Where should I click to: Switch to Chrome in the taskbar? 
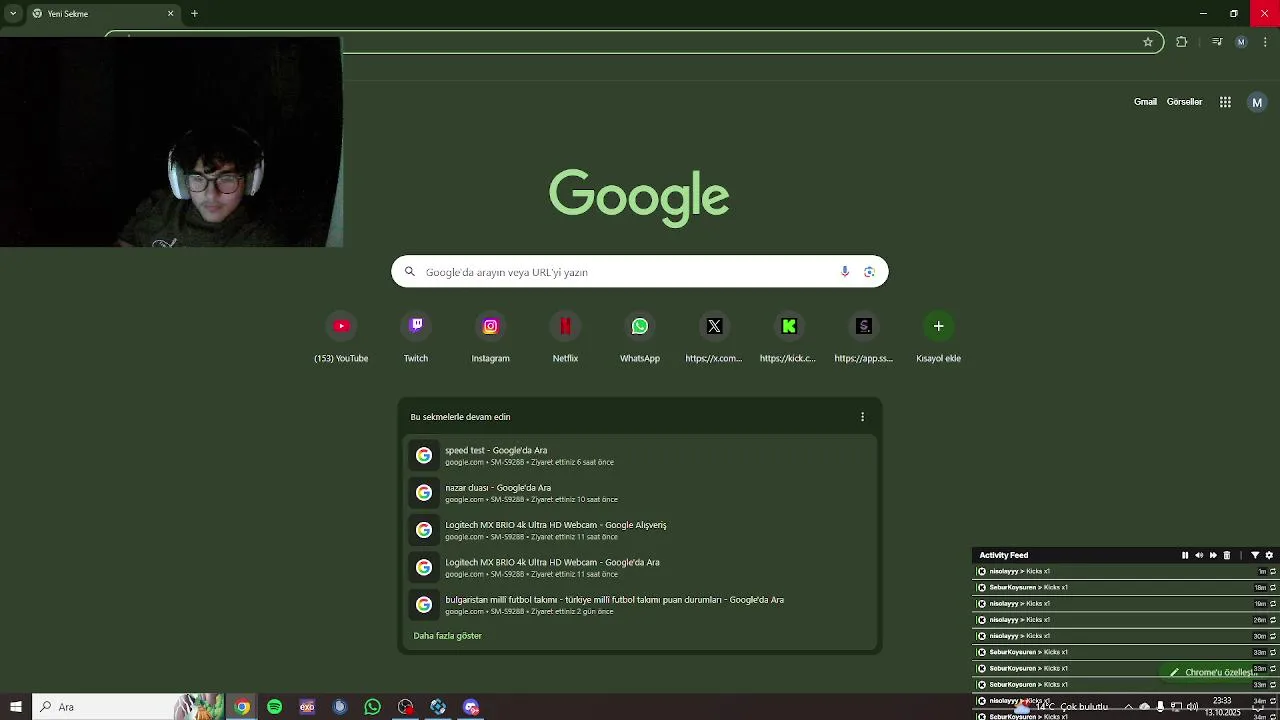(x=242, y=707)
